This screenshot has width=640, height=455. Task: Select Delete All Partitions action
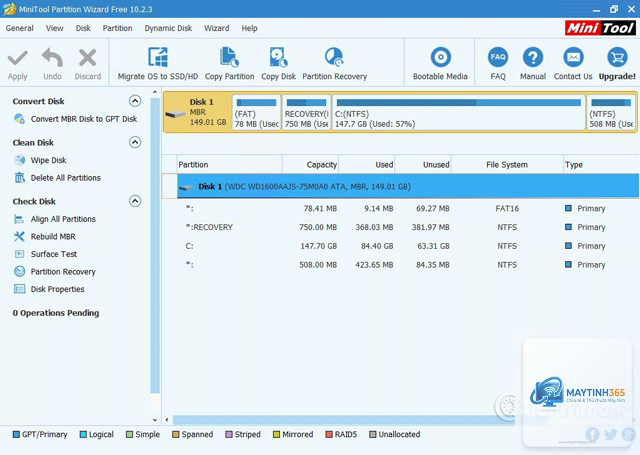click(65, 178)
